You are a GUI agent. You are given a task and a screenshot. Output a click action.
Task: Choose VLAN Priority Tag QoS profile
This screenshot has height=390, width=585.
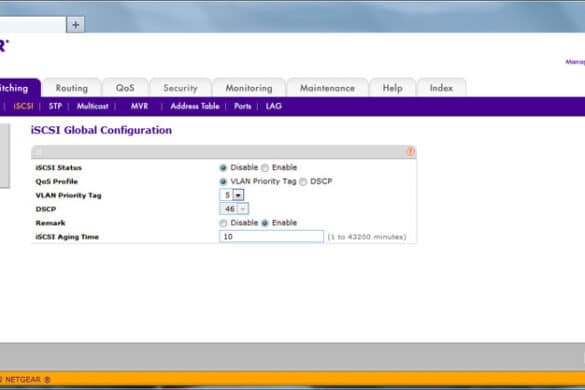coord(223,181)
